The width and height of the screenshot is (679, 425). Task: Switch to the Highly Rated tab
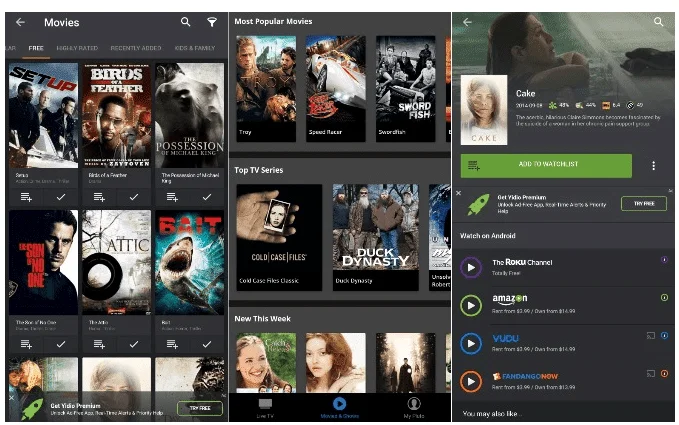(77, 48)
